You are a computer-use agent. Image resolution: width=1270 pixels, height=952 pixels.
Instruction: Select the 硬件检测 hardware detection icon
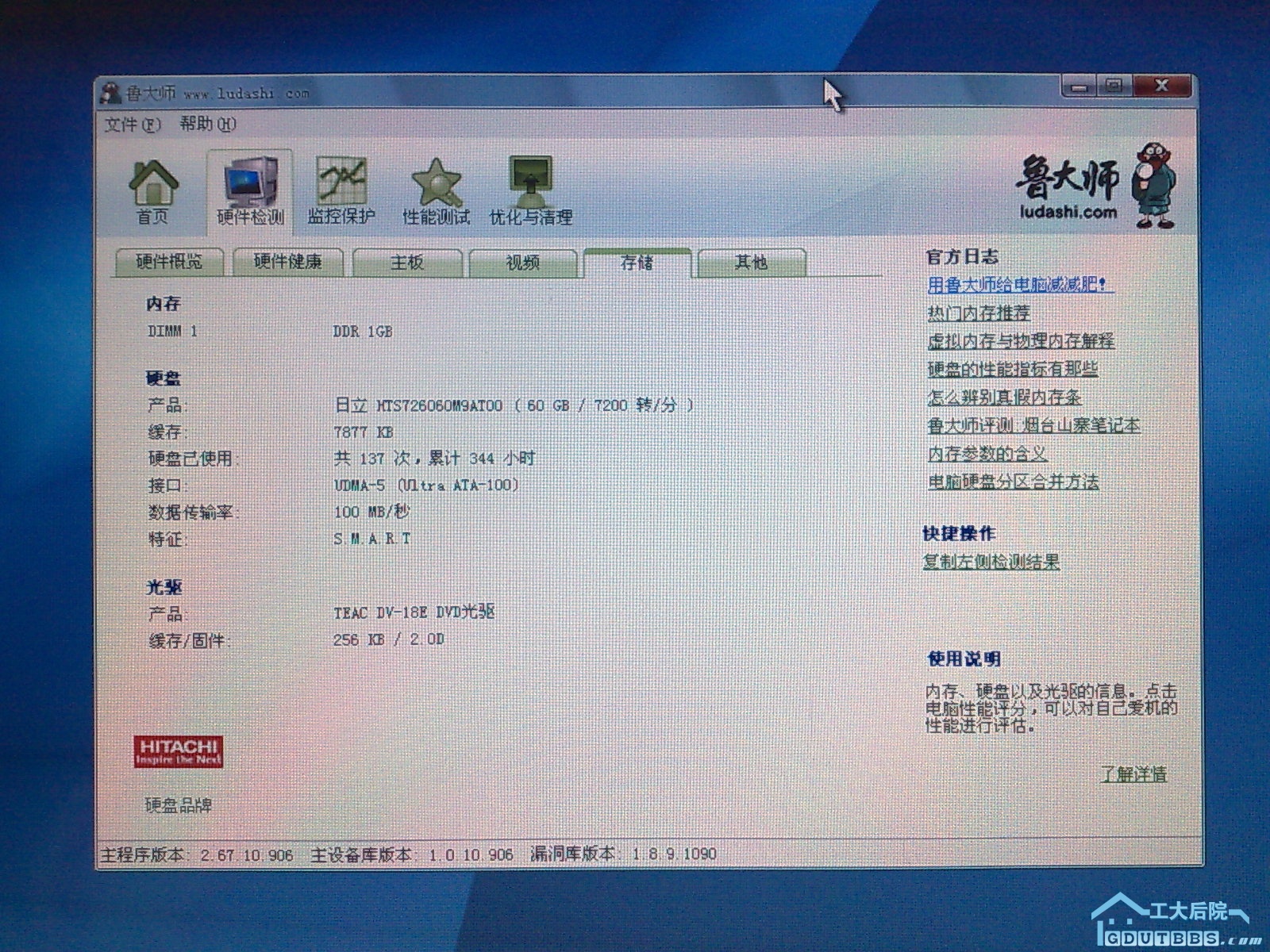250,192
